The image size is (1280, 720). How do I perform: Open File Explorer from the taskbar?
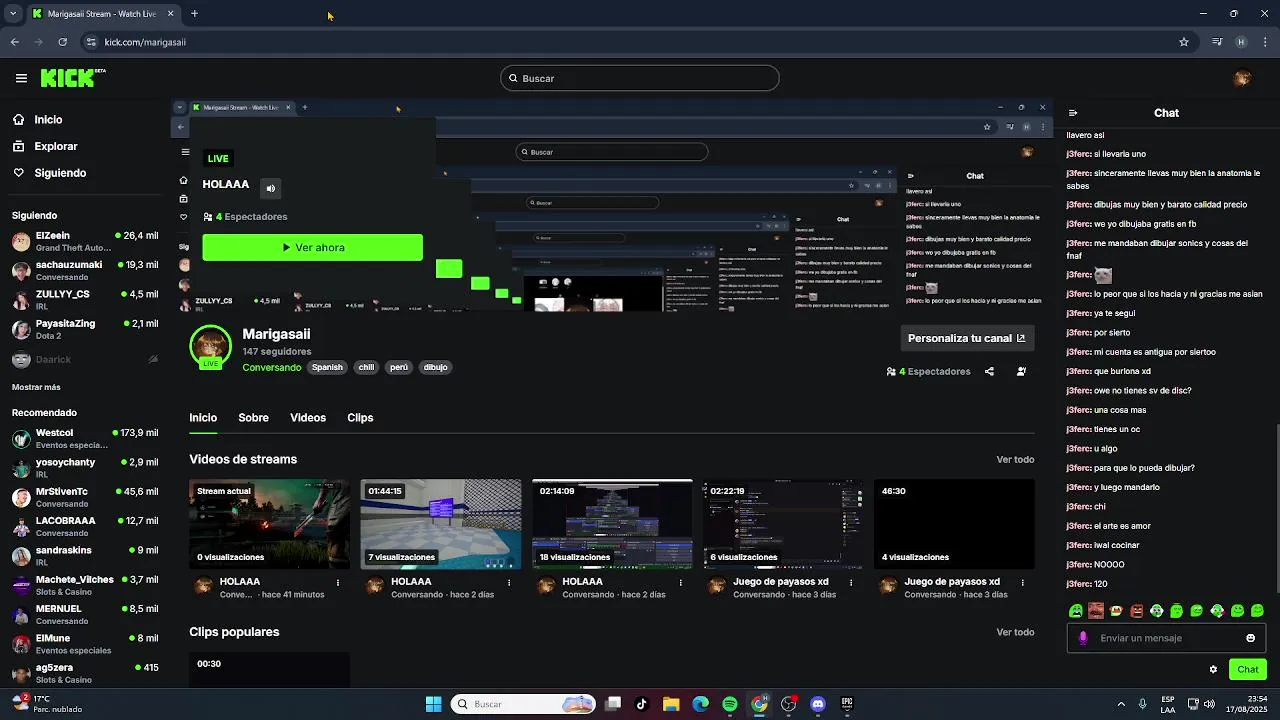[x=671, y=704]
